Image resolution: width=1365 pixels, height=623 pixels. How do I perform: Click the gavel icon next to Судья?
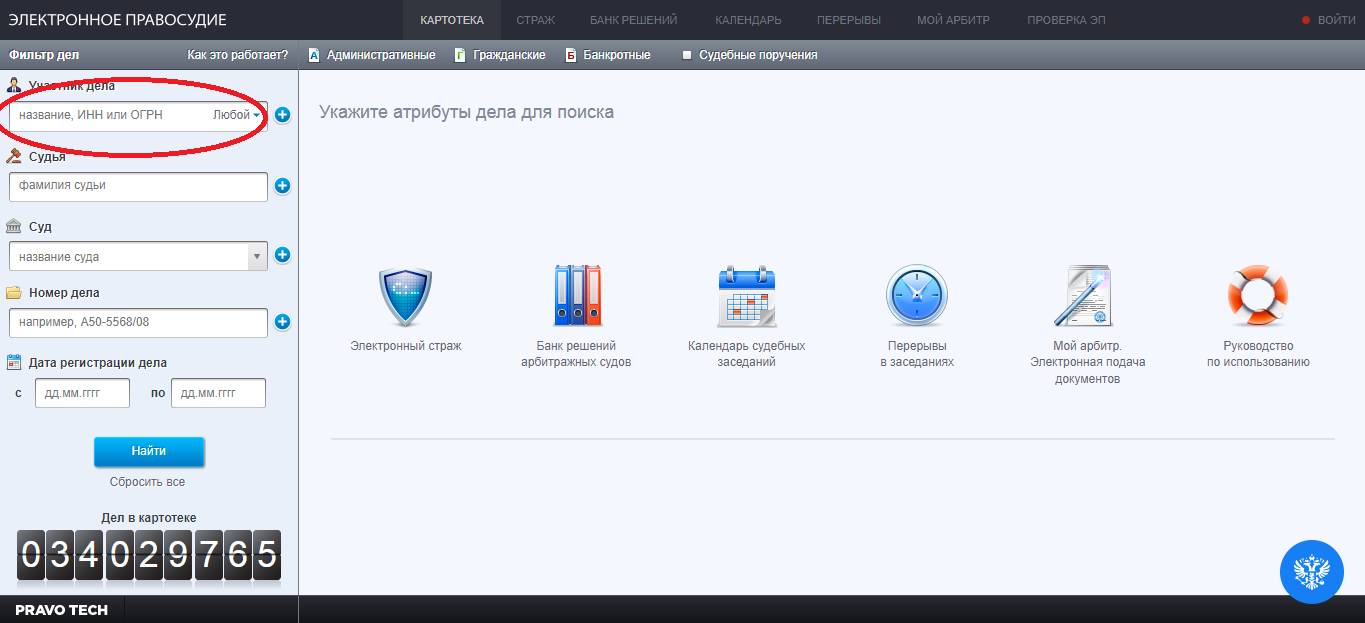pyautogui.click(x=14, y=156)
